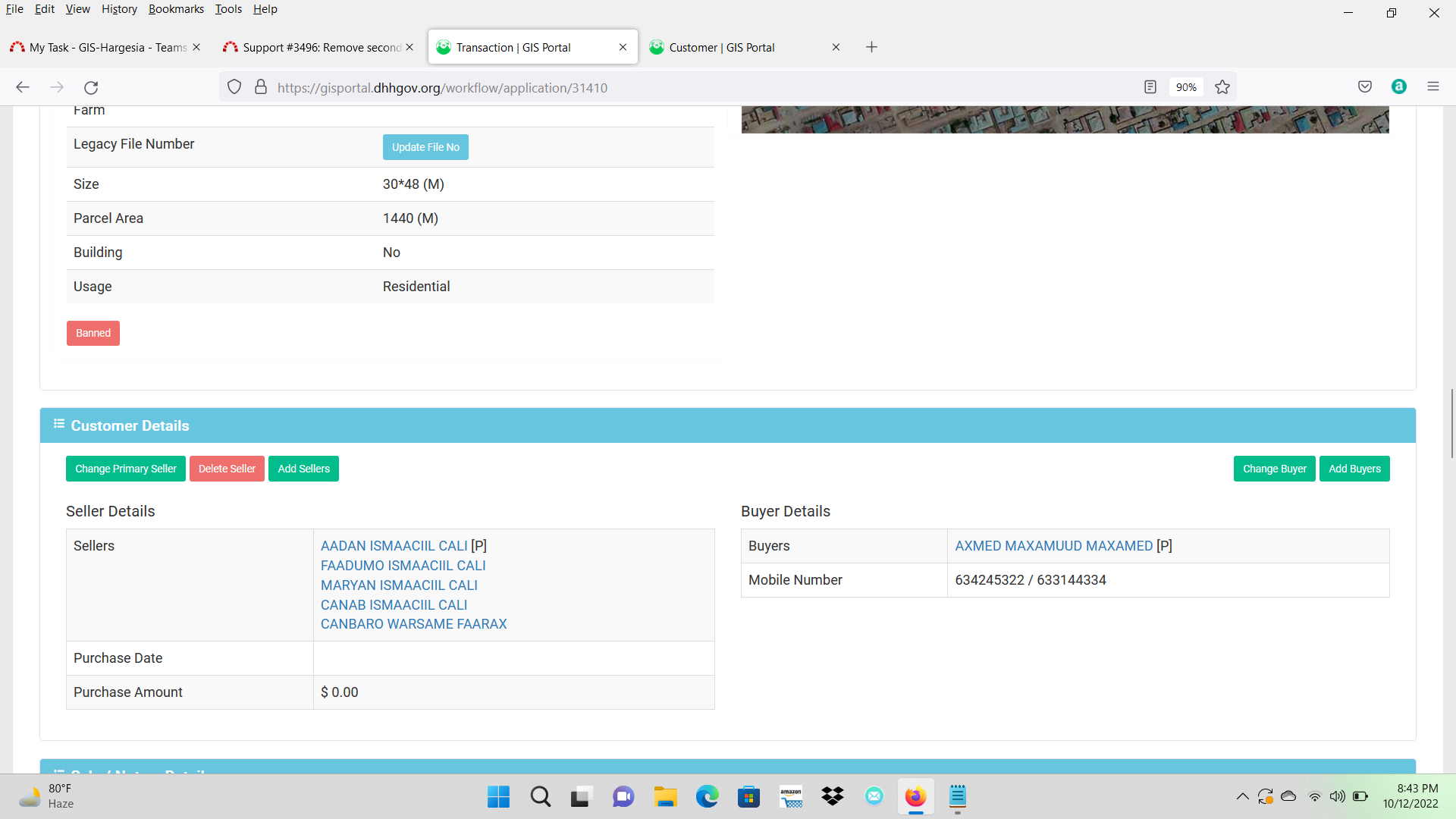Viewport: 1456px width, 819px height.
Task: Click the red Banned button
Action: pyautogui.click(x=93, y=333)
